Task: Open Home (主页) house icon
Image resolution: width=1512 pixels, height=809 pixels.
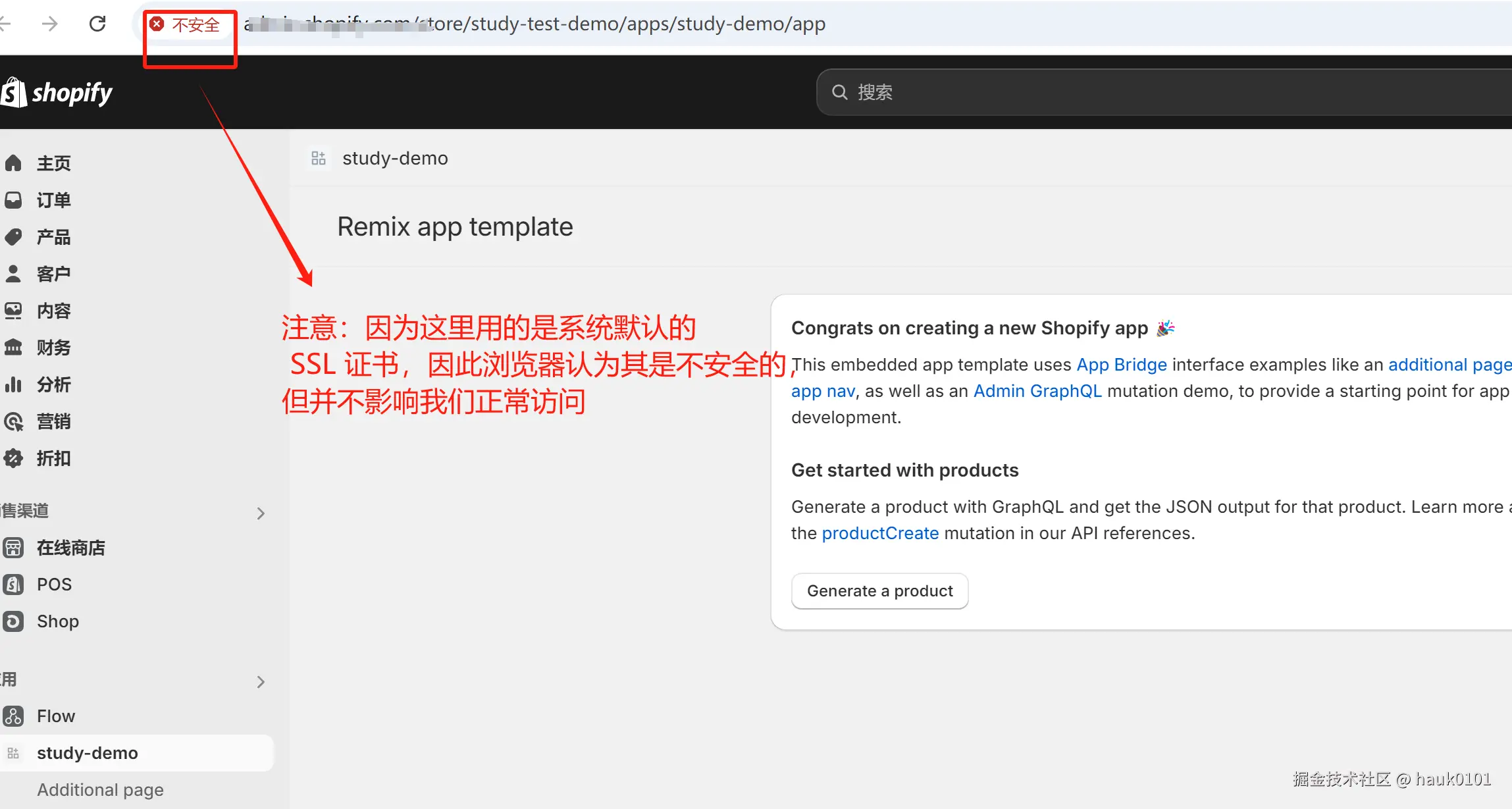Action: pyautogui.click(x=13, y=163)
